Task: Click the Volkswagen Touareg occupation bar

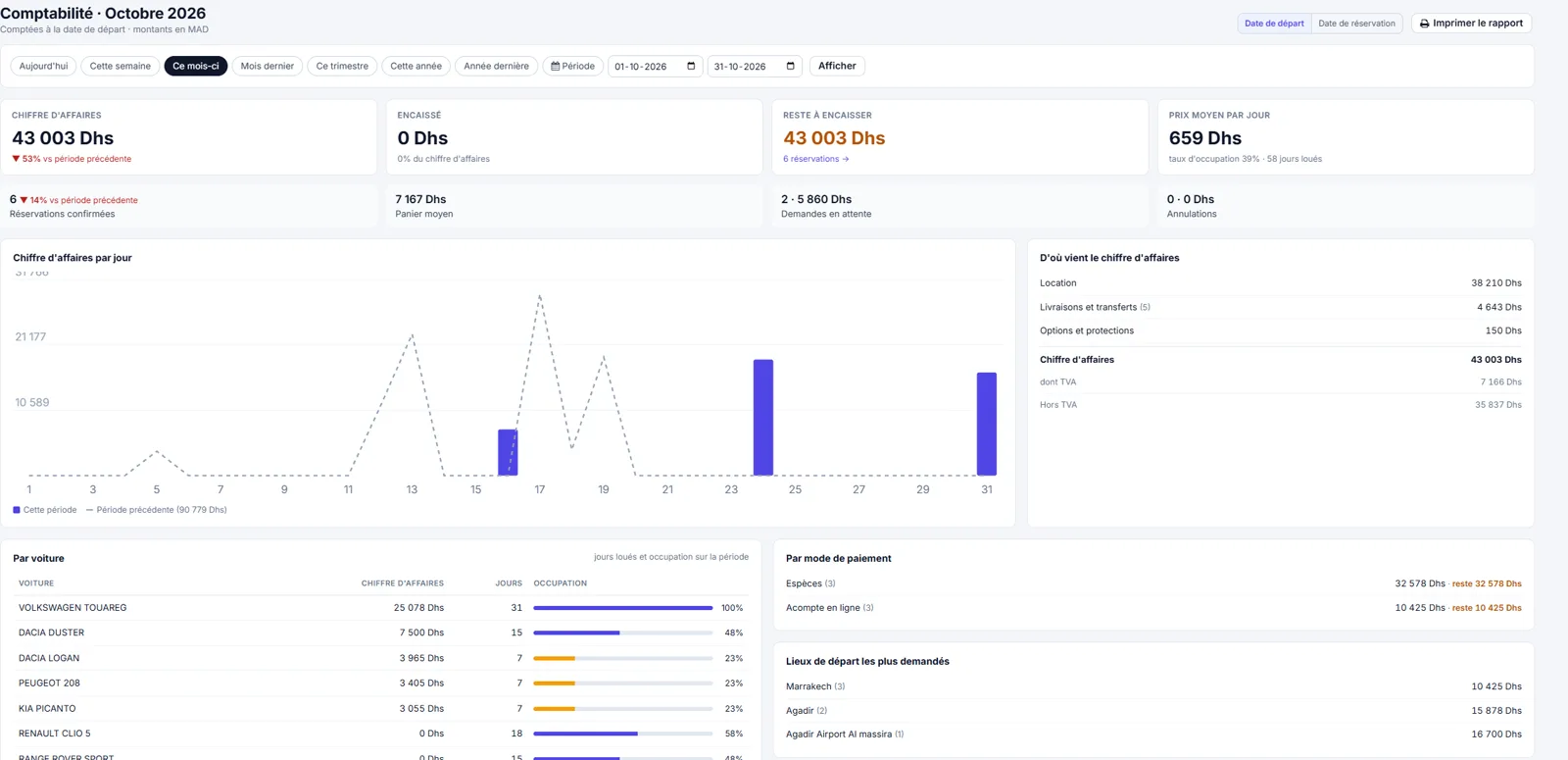Action: pos(622,608)
